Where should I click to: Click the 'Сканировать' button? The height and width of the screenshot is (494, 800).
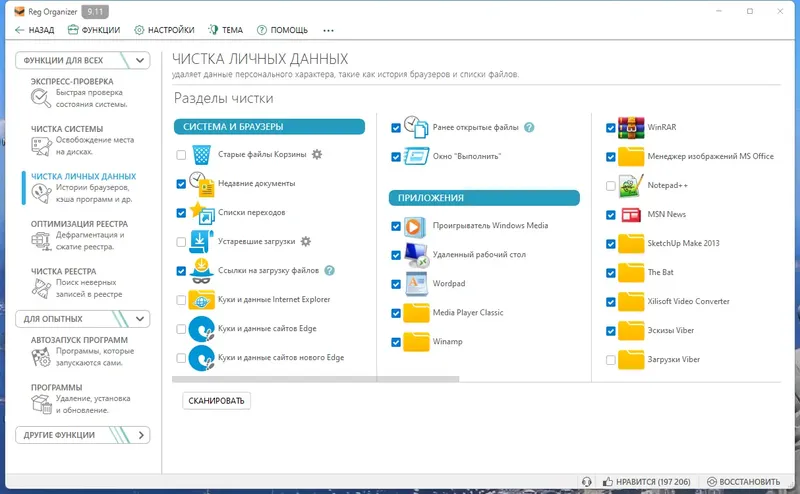coord(216,401)
